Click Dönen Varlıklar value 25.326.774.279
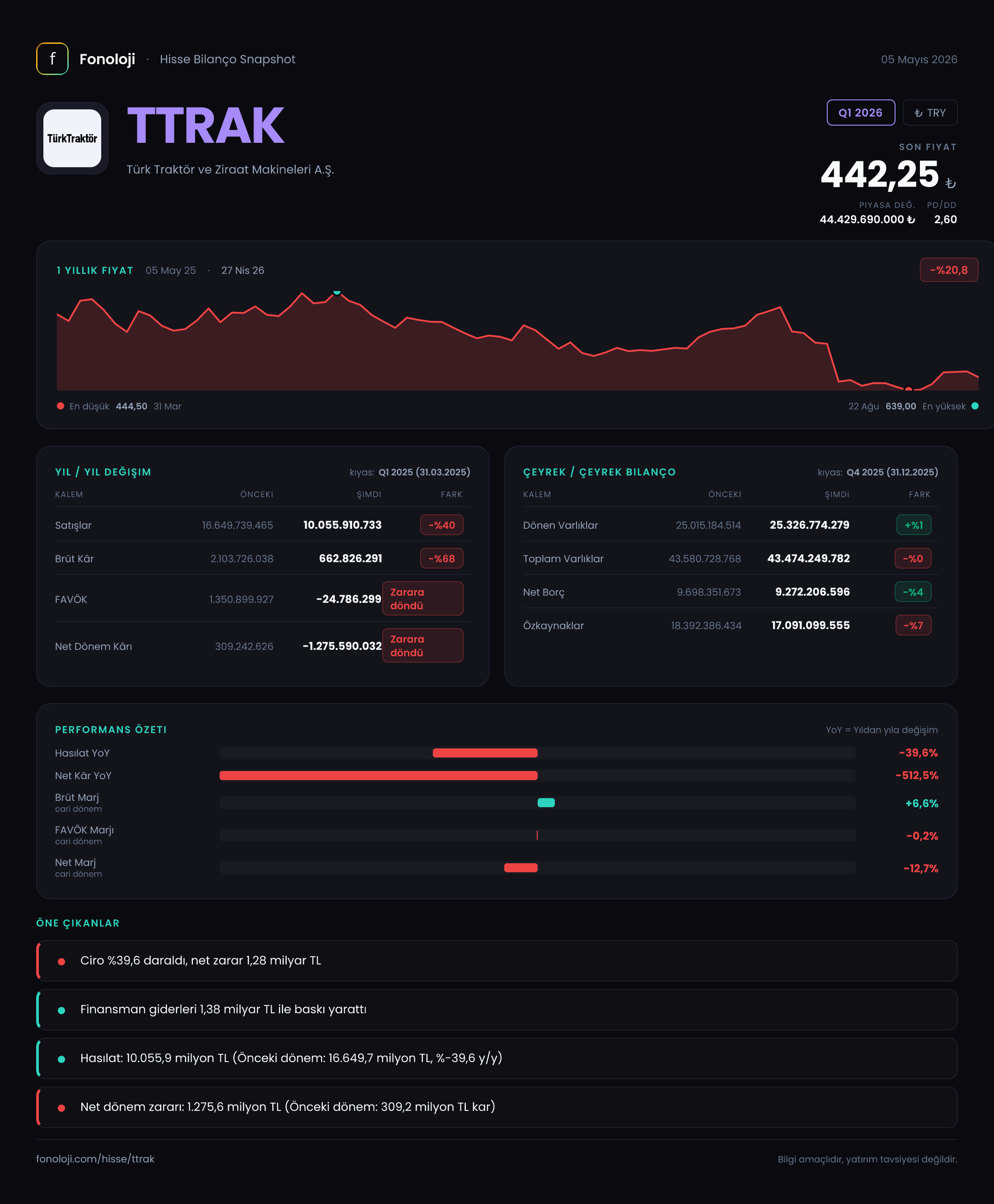The width and height of the screenshot is (994, 1204). pos(810,525)
